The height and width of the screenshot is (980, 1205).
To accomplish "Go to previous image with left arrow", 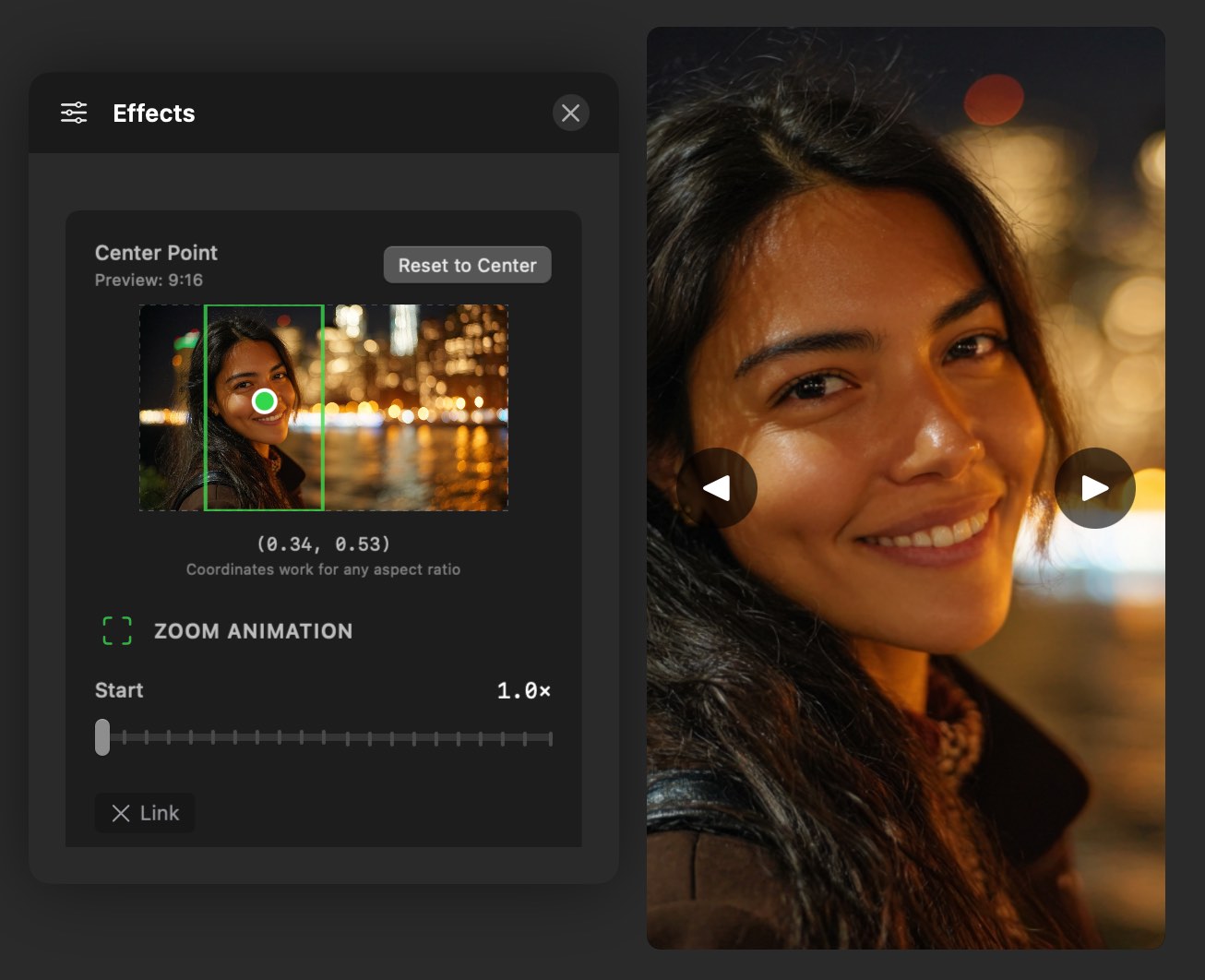I will coord(717,488).
